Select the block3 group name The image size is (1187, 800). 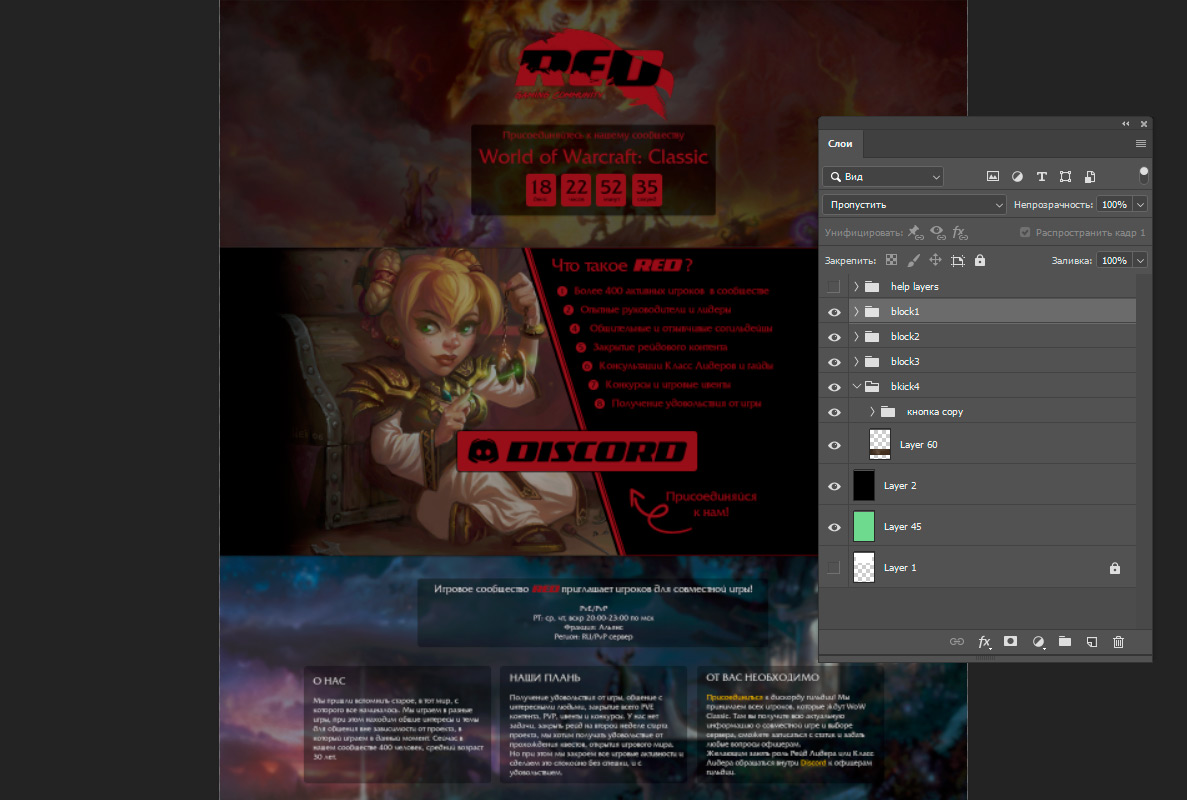pos(905,362)
